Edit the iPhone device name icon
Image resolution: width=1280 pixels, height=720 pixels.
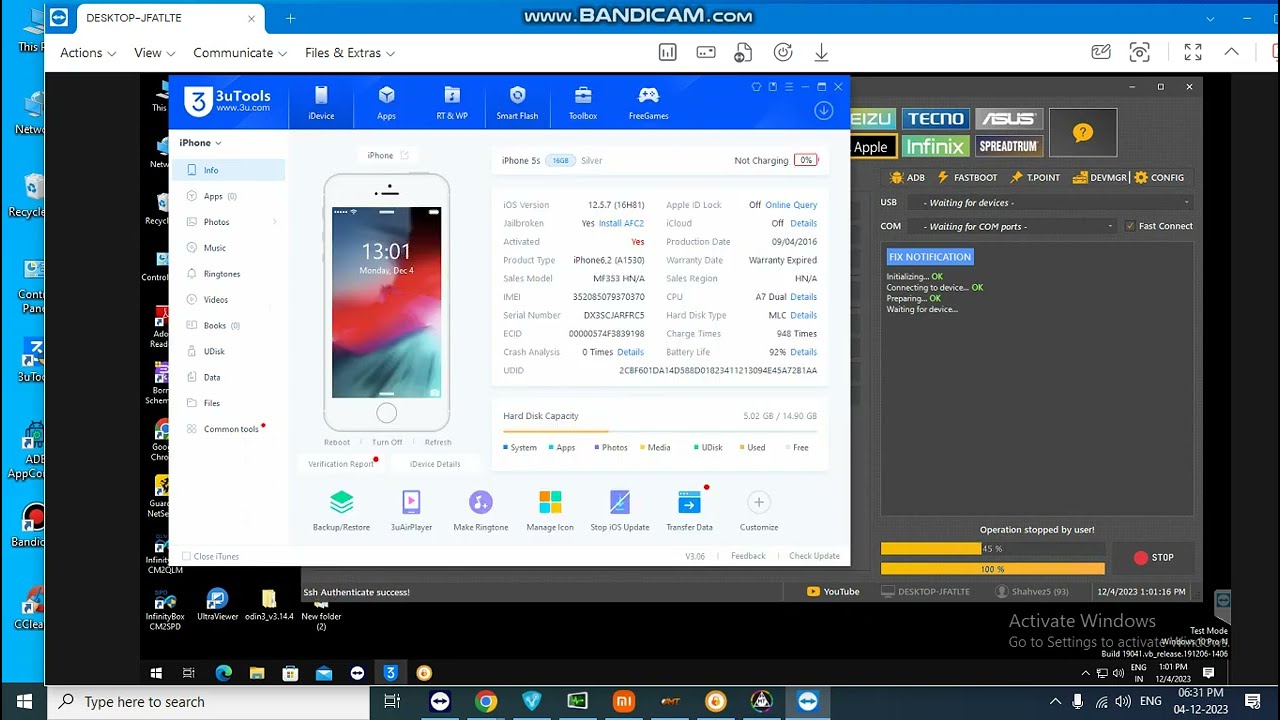(405, 155)
